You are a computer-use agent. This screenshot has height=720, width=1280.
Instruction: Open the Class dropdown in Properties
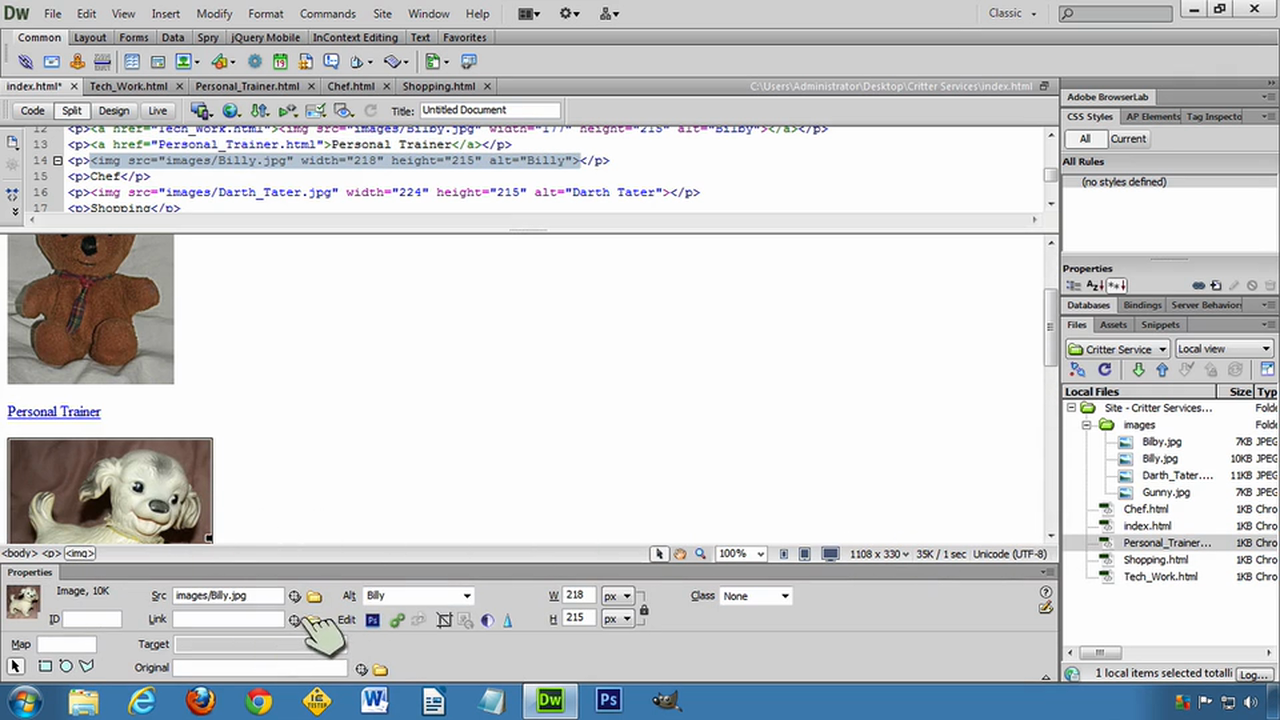755,595
